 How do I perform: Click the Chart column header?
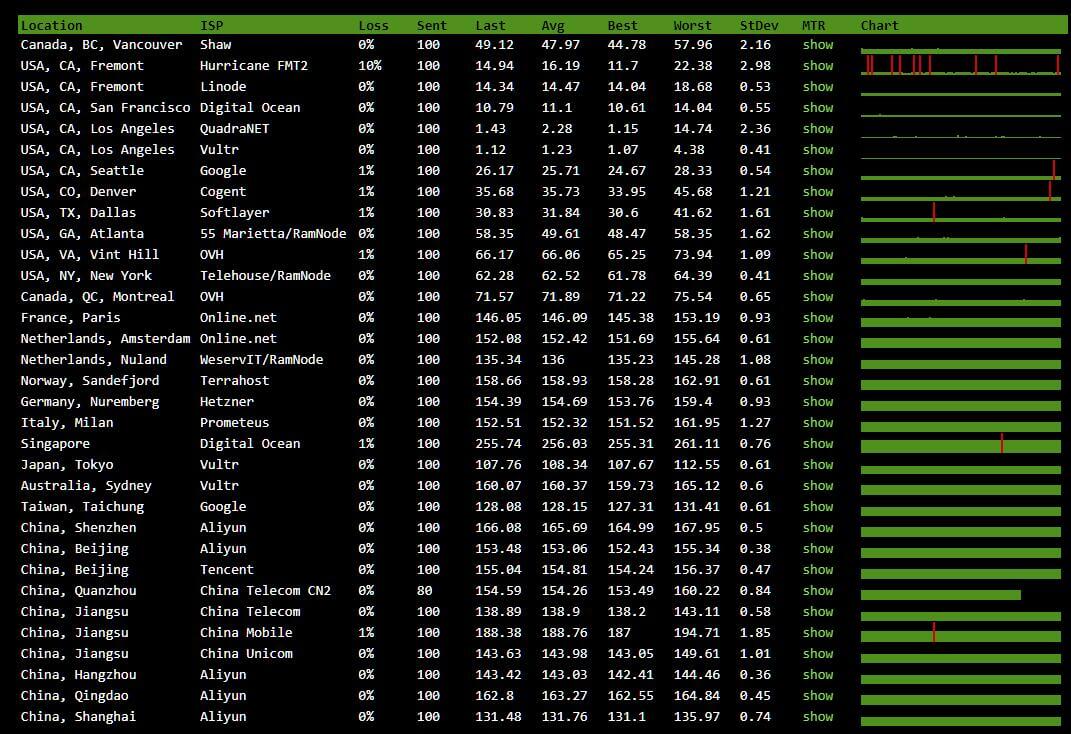coord(880,25)
